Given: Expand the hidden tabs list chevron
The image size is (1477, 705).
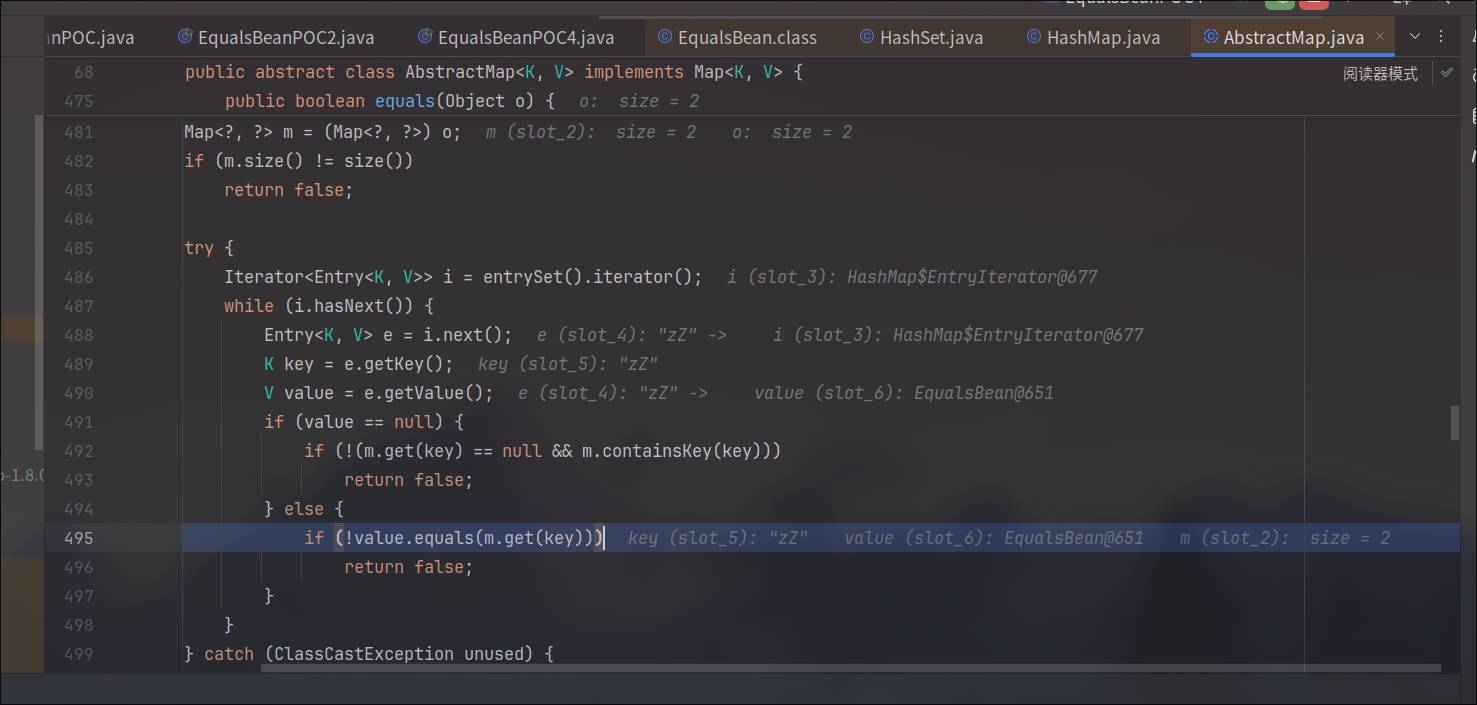Looking at the screenshot, I should [x=1414, y=37].
